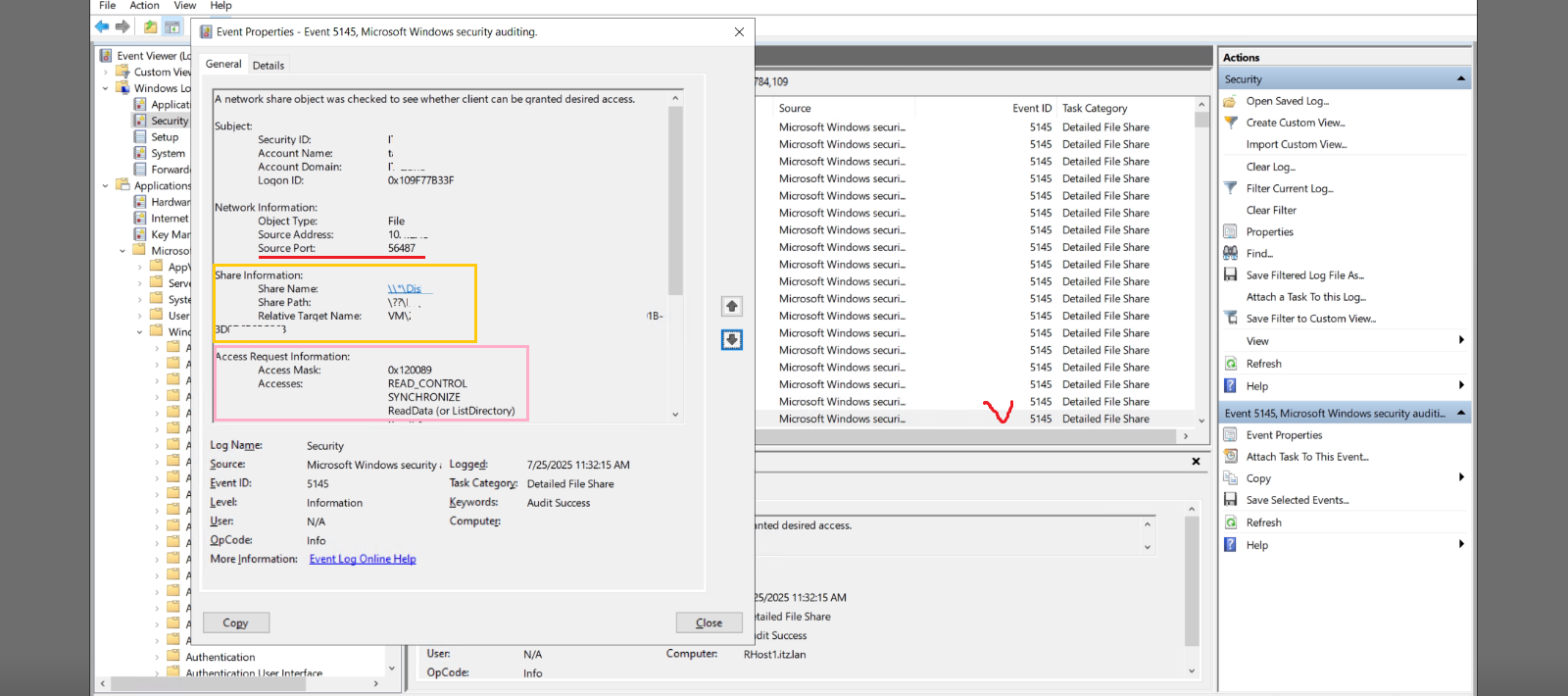Collapse the Event 5145 actions section
1568x696 pixels.
tap(1461, 413)
